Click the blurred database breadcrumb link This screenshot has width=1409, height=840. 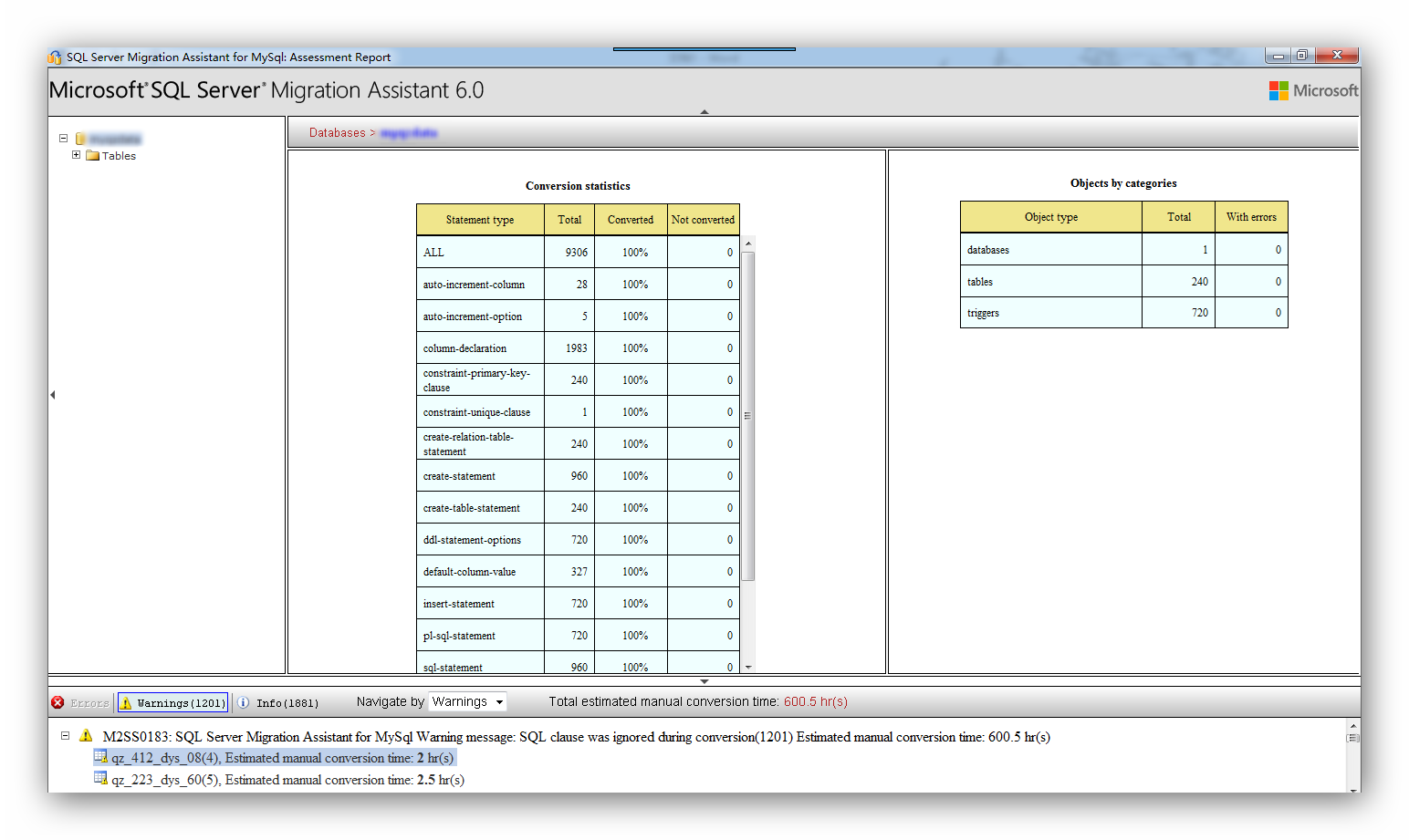pos(409,133)
